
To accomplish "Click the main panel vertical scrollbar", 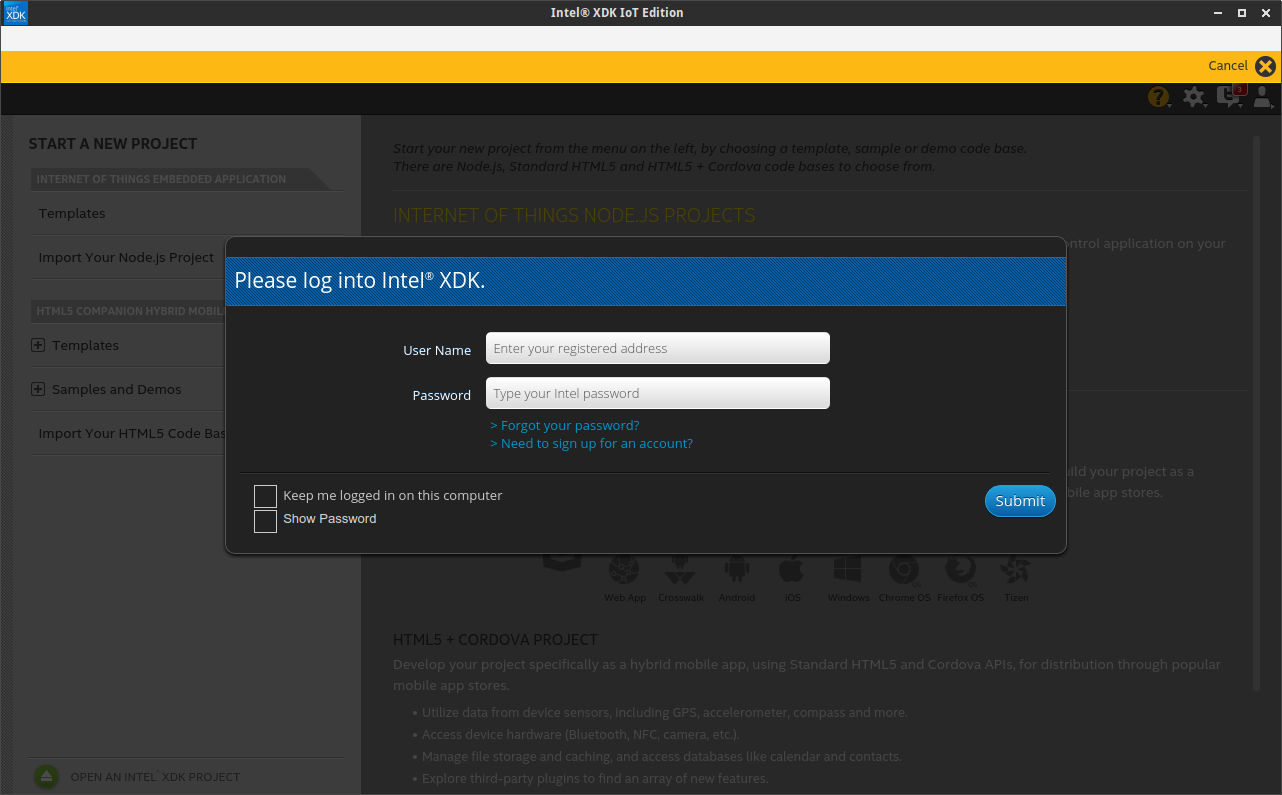I will pyautogui.click(x=1256, y=413).
